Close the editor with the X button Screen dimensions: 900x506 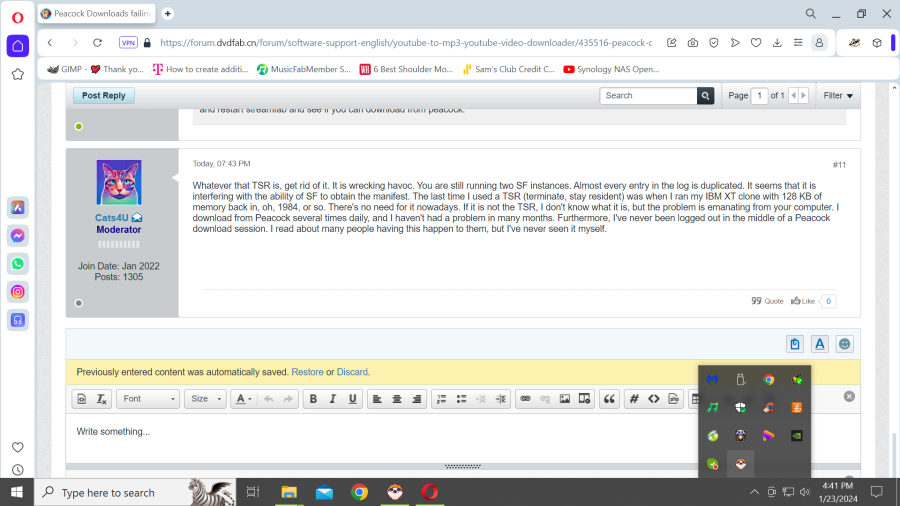tap(849, 396)
